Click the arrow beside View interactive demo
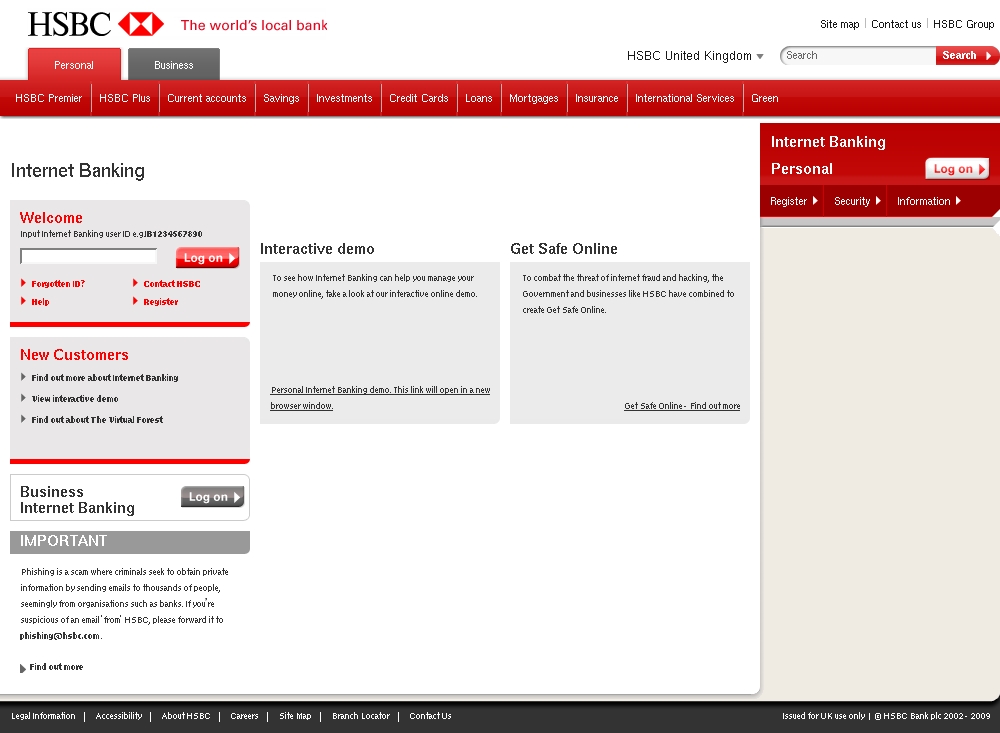This screenshot has height=733, width=1000. tap(23, 399)
